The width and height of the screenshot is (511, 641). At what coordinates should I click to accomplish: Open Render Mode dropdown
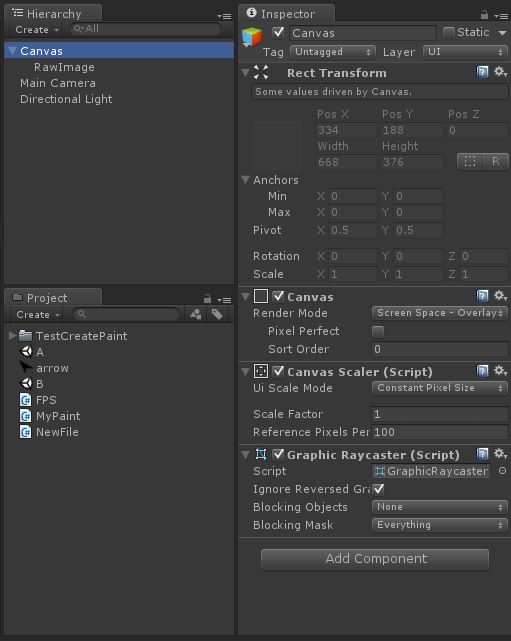click(x=439, y=313)
